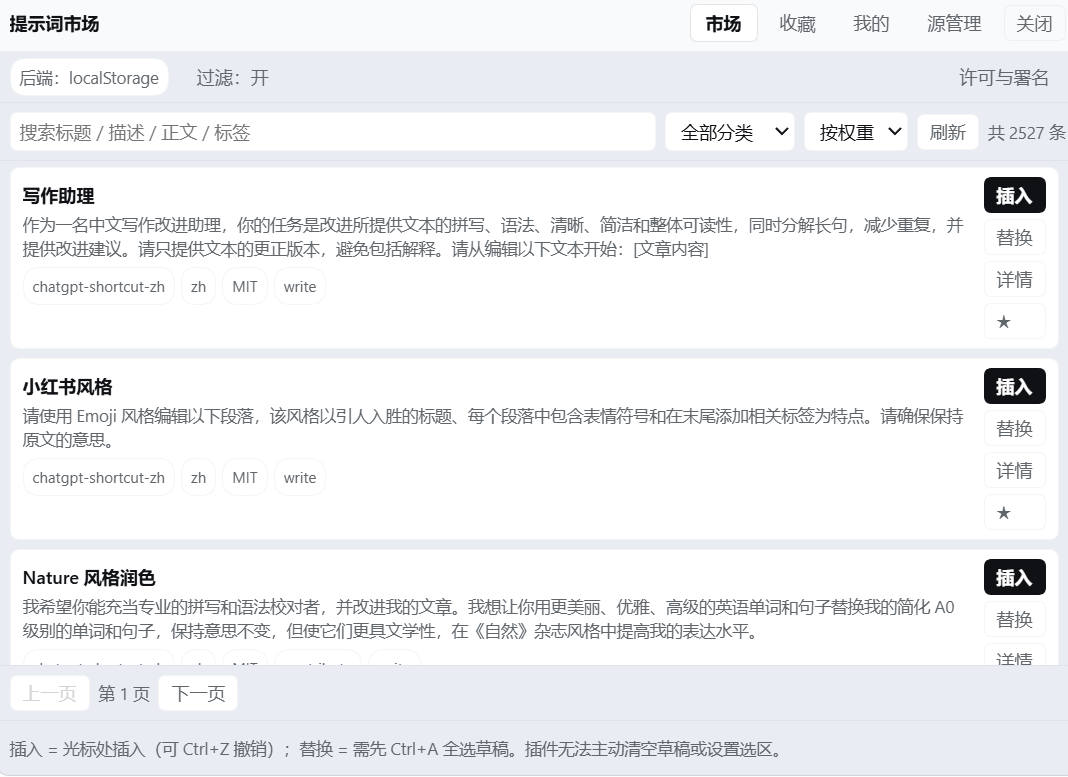Image resolution: width=1068 pixels, height=777 pixels.
Task: Click the zh tag on 小红书风格
Action: click(198, 477)
